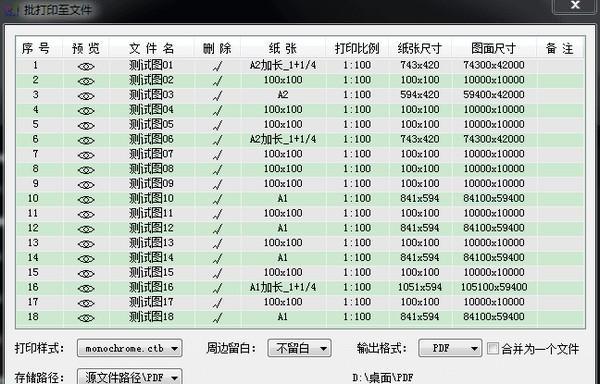Viewport: 600px width, 384px height.
Task: Preview 测试图02 with its eye icon
Action: [86, 81]
